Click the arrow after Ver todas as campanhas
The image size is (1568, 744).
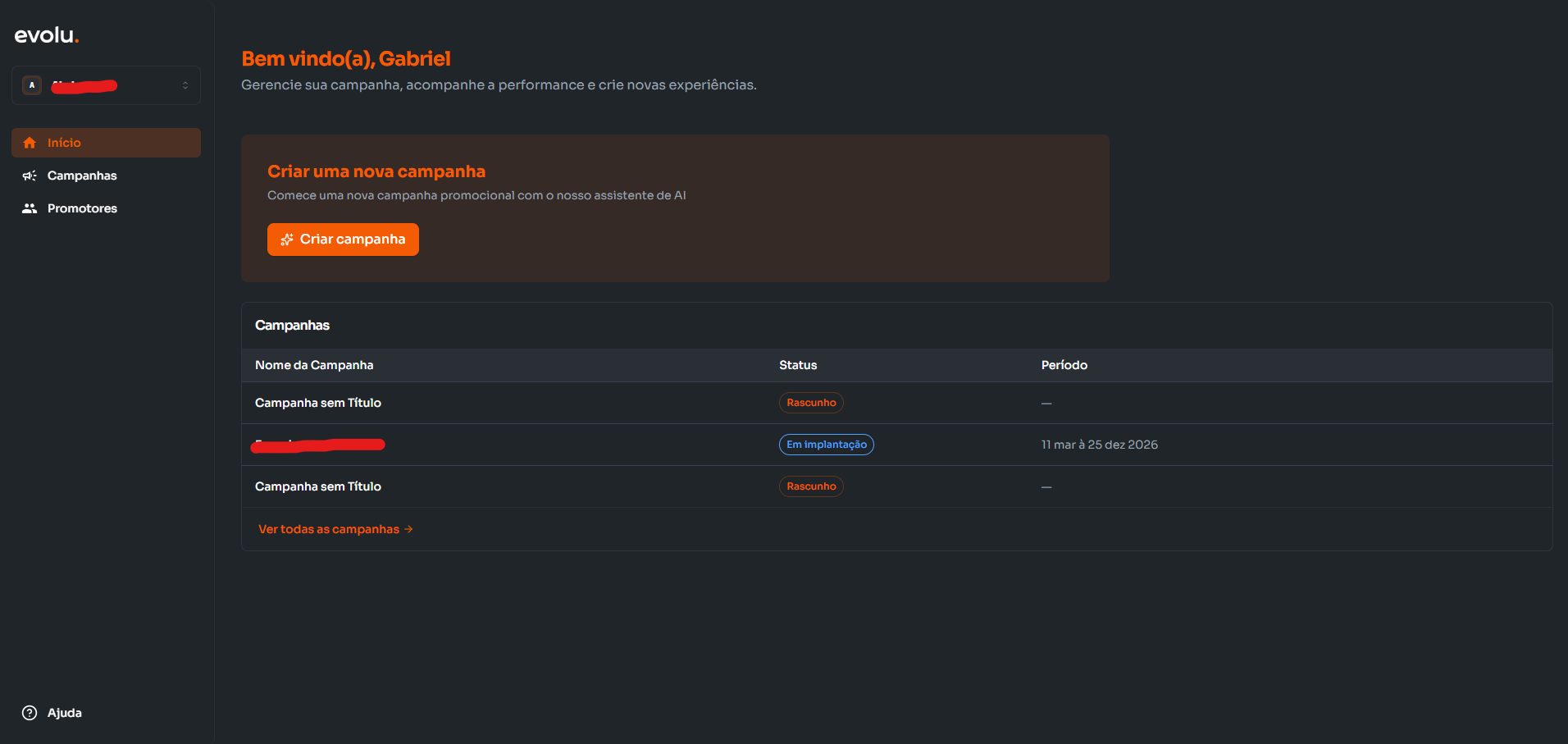pos(408,529)
